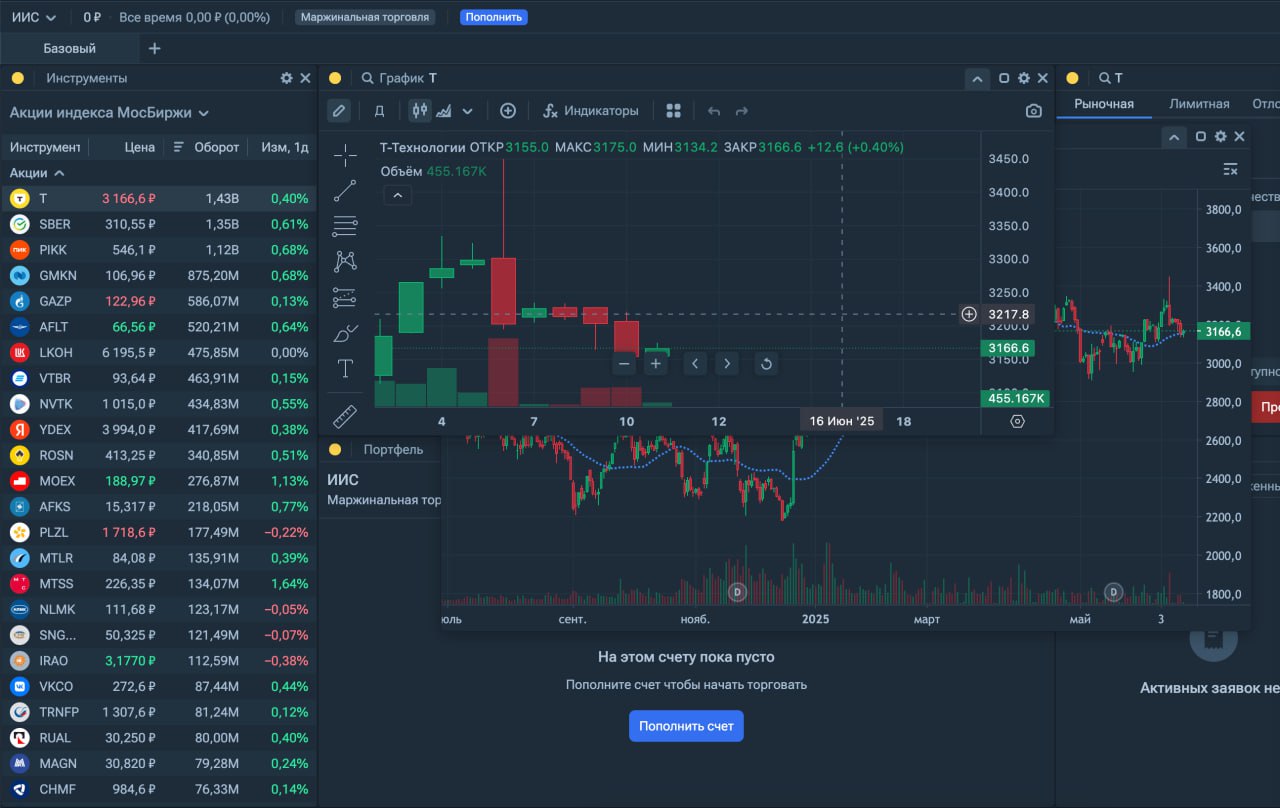This screenshot has width=1280, height=808.
Task: Select the trend line drawing tool
Action: click(x=345, y=190)
